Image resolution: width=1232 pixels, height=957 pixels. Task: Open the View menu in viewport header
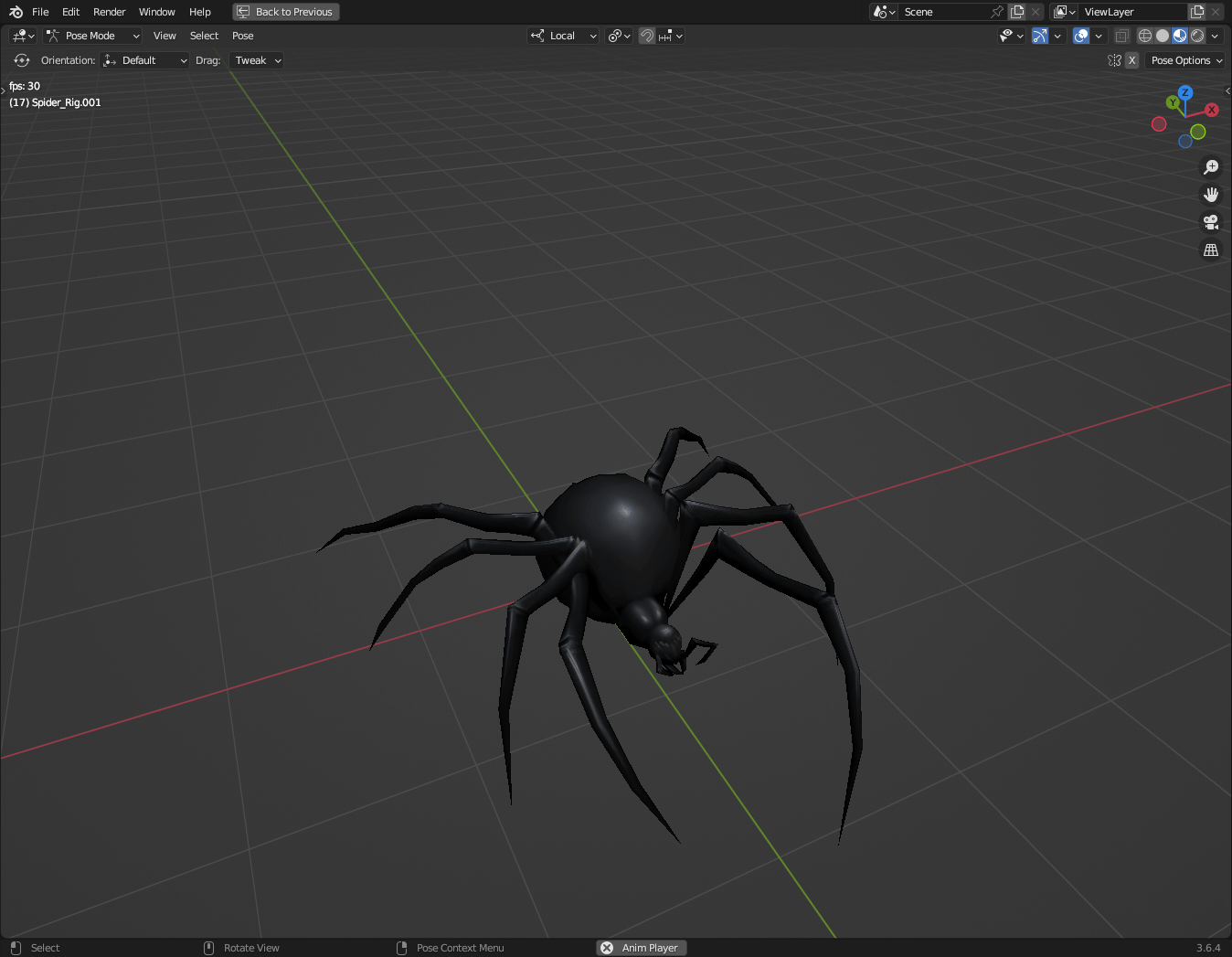[x=165, y=36]
